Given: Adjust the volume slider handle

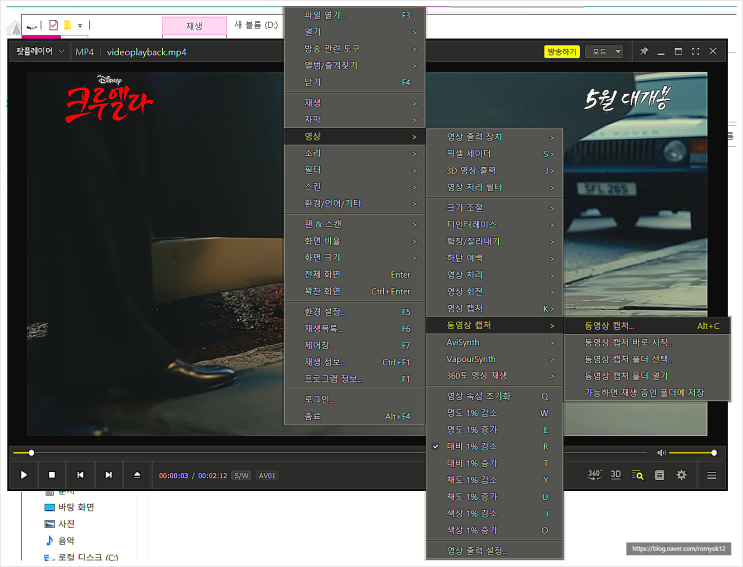Looking at the screenshot, I should 714,453.
